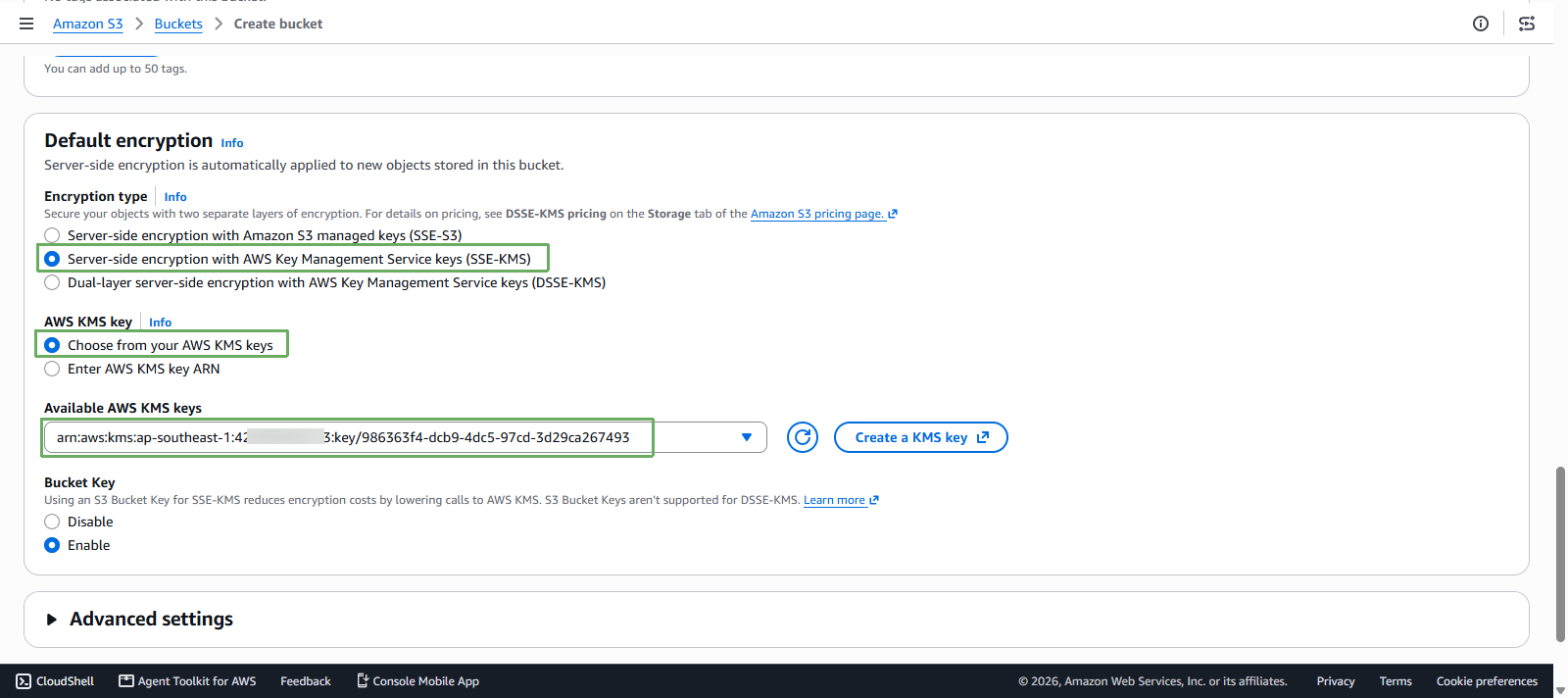Open Info link beside AWS KMS key

[x=160, y=323]
